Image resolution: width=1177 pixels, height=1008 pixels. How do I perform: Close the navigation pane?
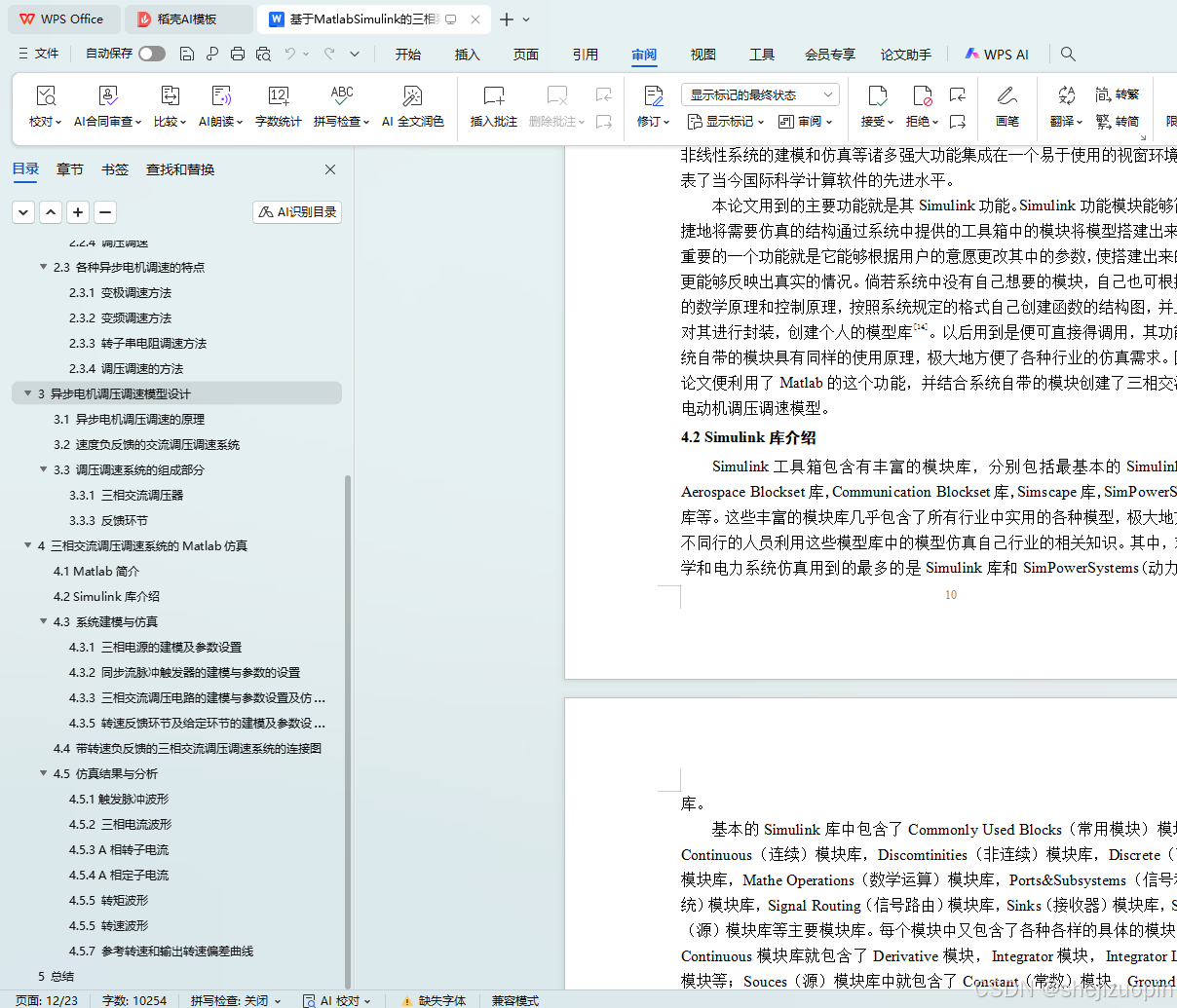(330, 169)
